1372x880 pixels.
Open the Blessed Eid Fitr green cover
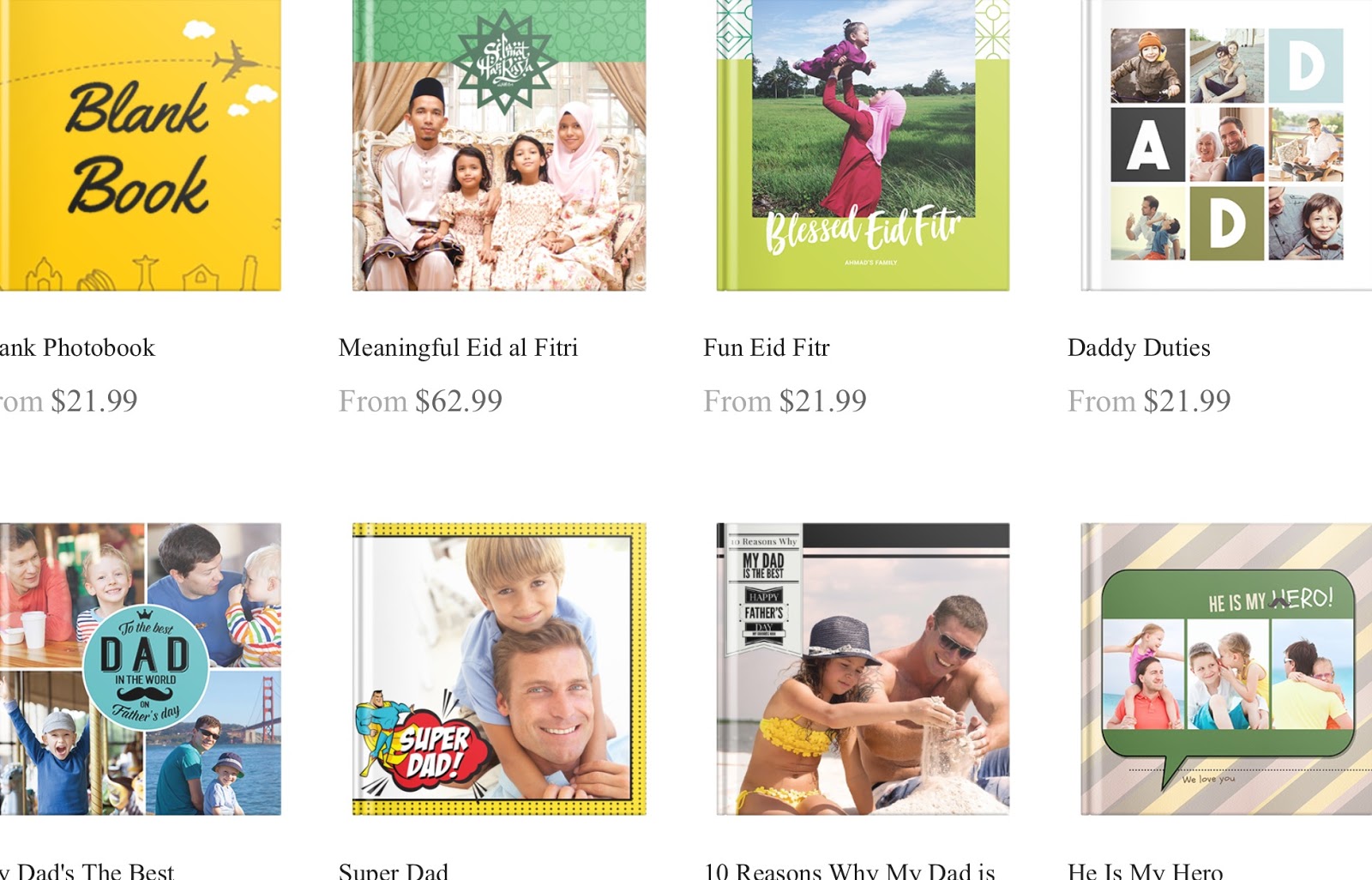click(863, 145)
